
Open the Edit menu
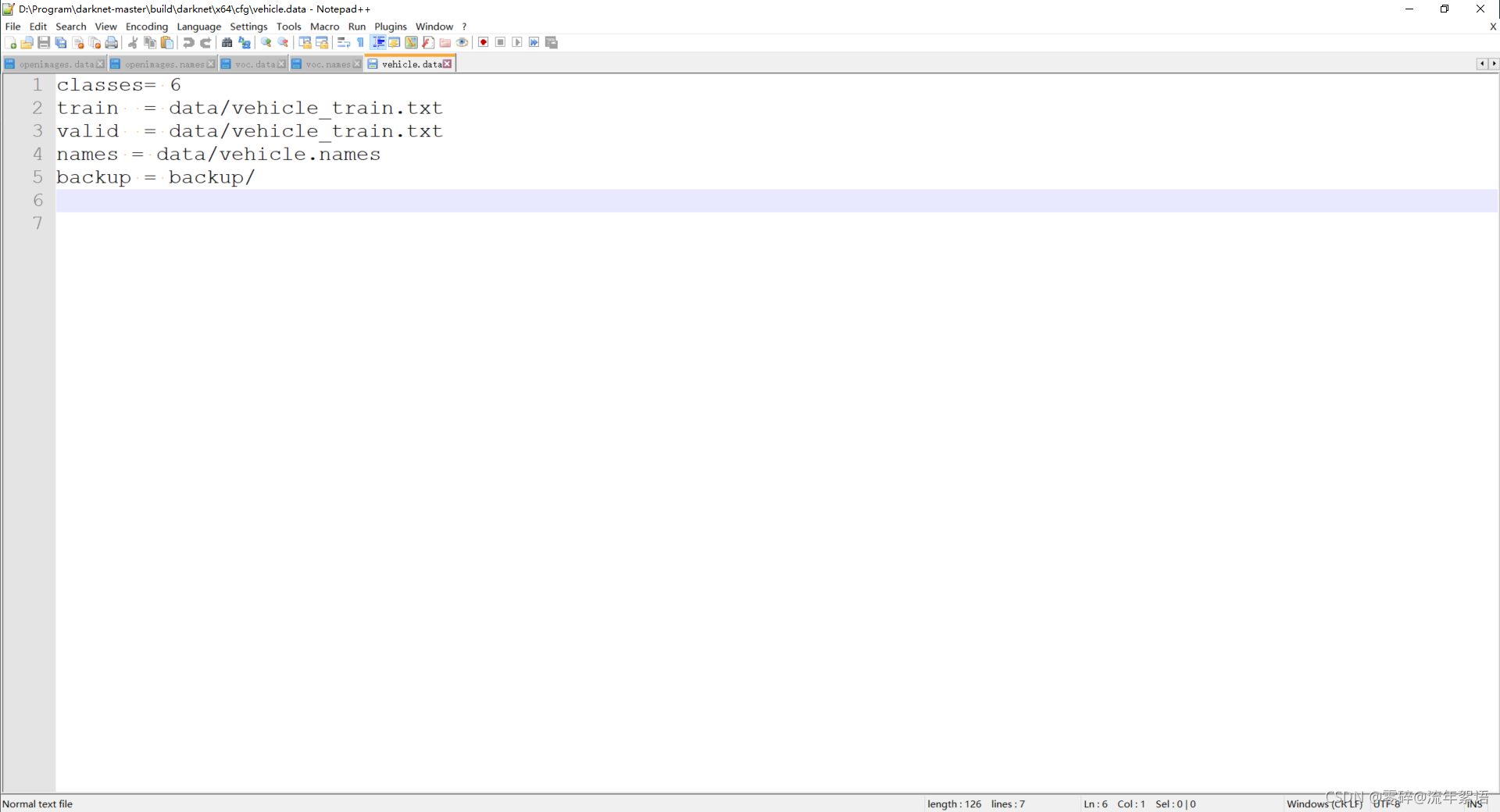(38, 27)
